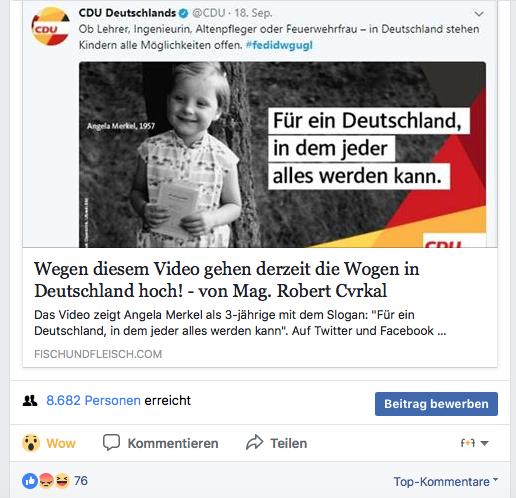
Task: Open the 8.682 Personen reached link
Action: click(x=93, y=400)
